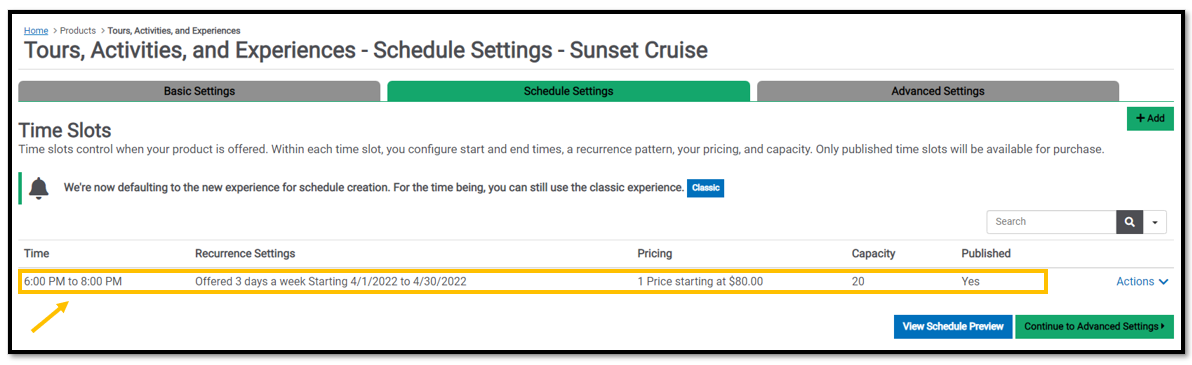
Task: Click the search magnifier icon button
Action: [x=1129, y=222]
